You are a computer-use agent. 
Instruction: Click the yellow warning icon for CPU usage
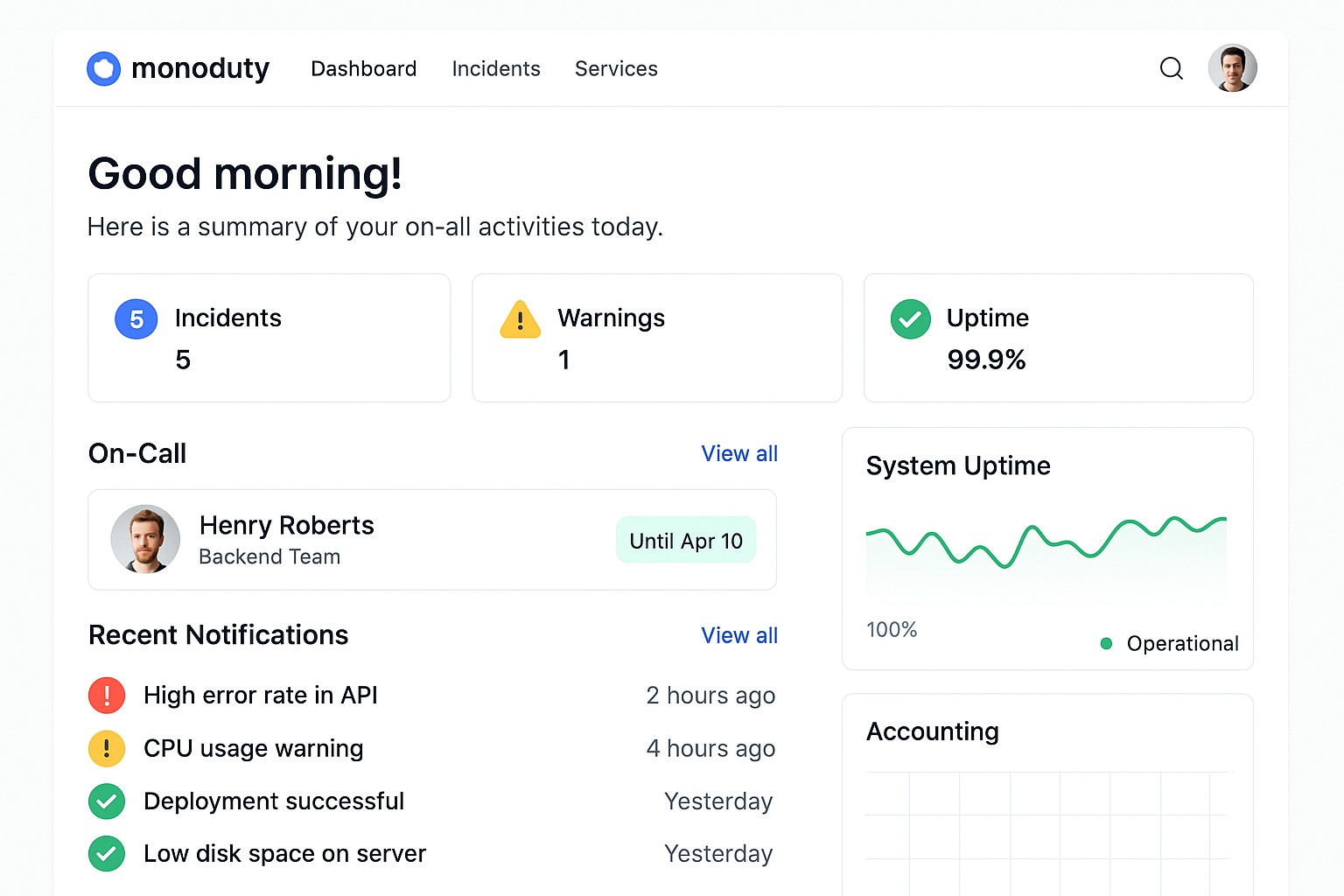click(x=107, y=749)
